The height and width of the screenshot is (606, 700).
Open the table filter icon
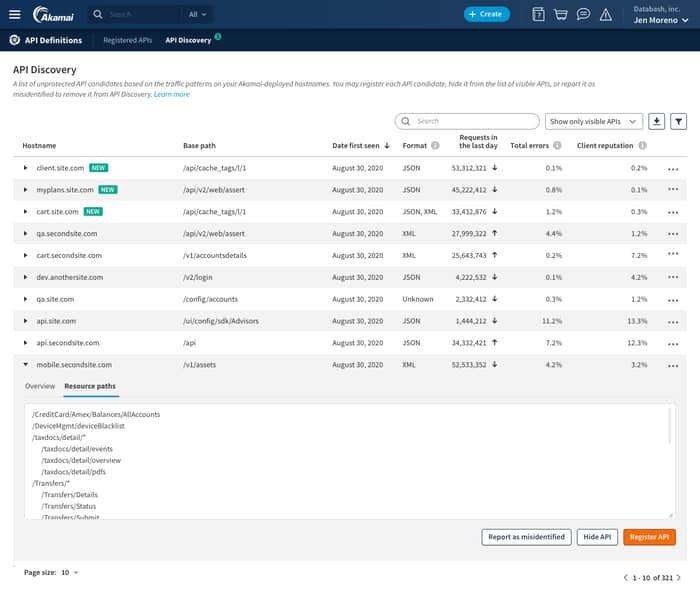point(678,121)
